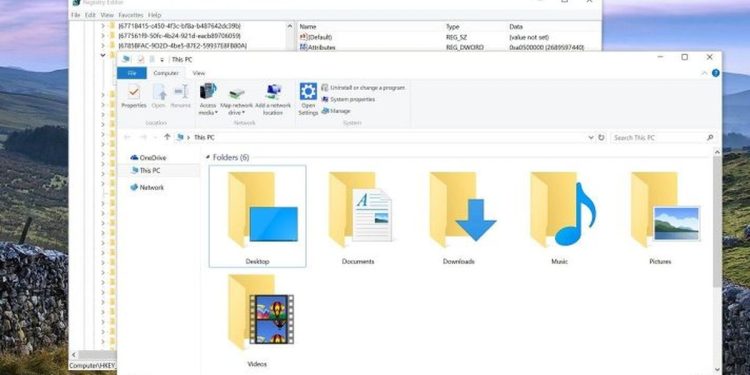Open the Downloads folder

tap(459, 217)
